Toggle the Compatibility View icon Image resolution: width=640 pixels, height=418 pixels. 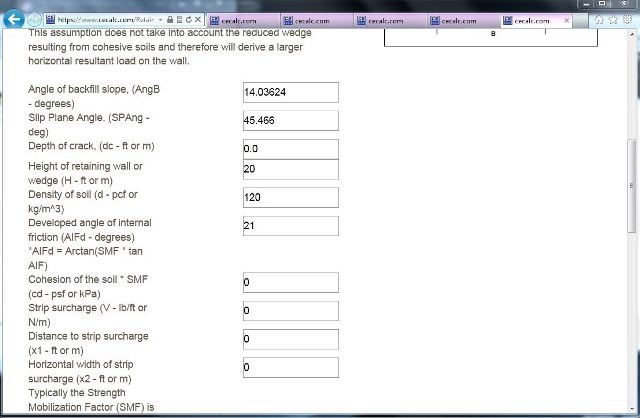[x=179, y=20]
